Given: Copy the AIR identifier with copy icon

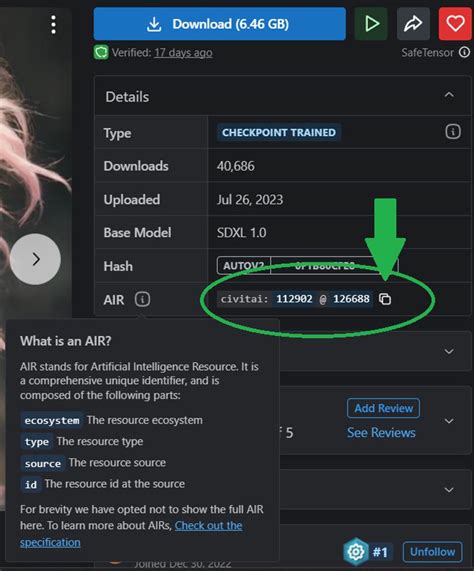Looking at the screenshot, I should [385, 299].
